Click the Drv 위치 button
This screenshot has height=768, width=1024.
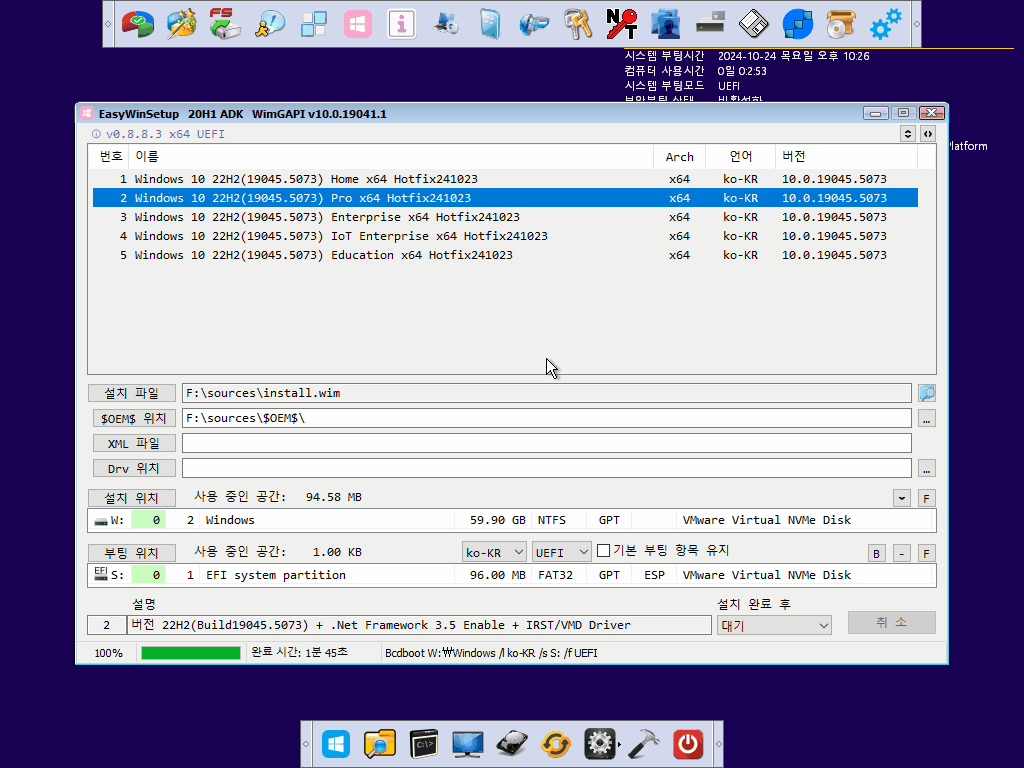click(134, 468)
